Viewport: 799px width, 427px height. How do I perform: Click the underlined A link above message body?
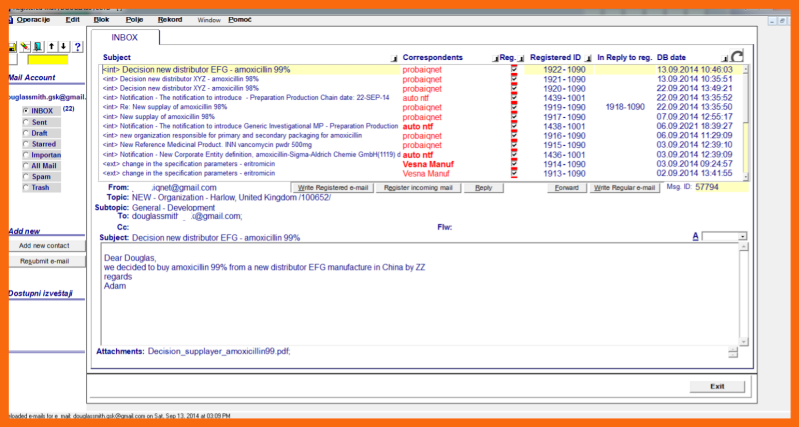coord(695,236)
